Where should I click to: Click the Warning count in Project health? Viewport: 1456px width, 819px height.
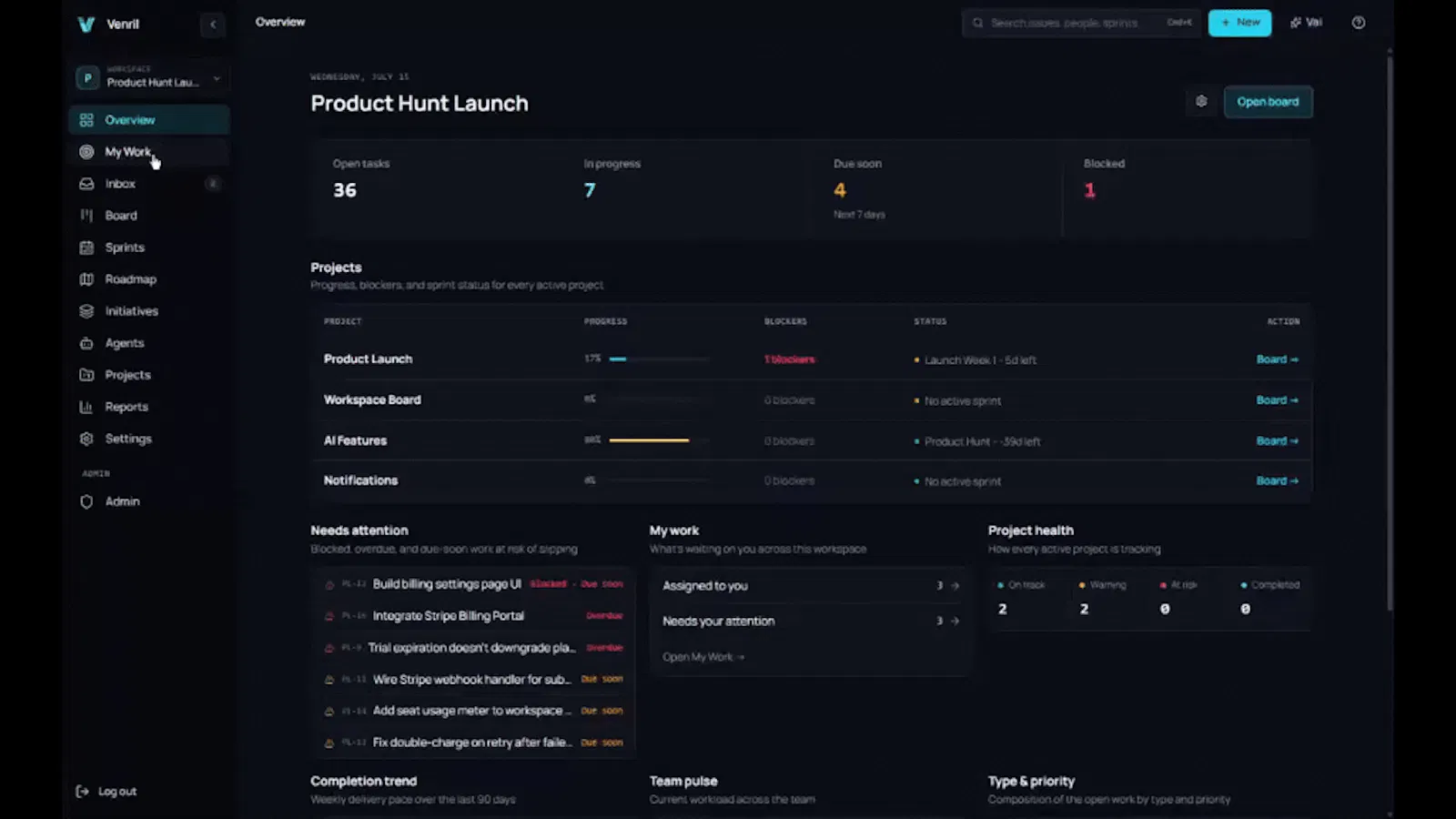point(1084,610)
